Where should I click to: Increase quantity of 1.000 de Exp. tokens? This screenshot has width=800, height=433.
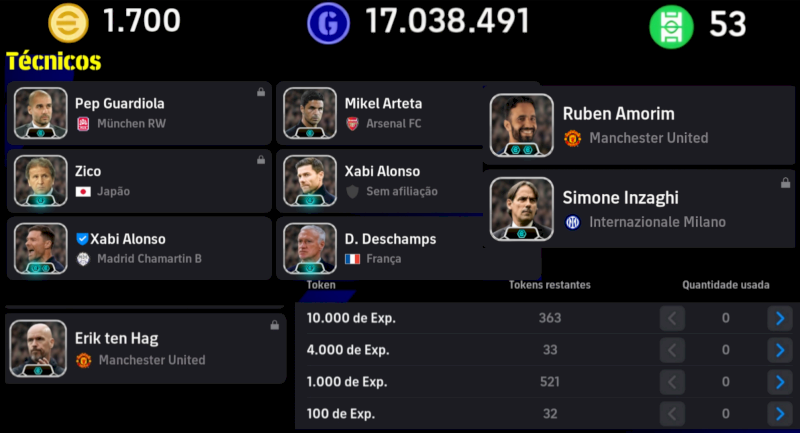click(x=779, y=382)
